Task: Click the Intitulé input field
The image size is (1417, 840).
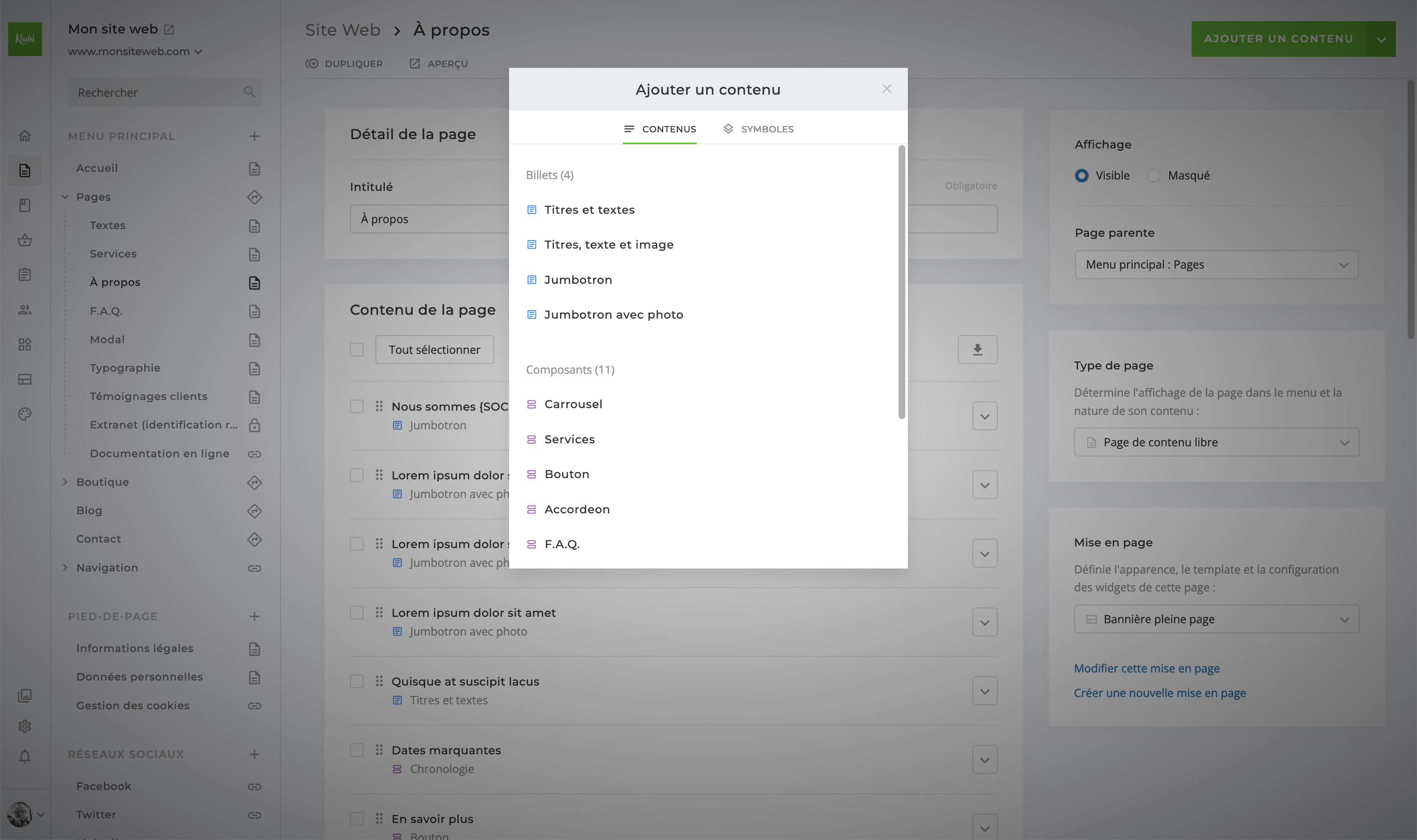Action: tap(673, 219)
